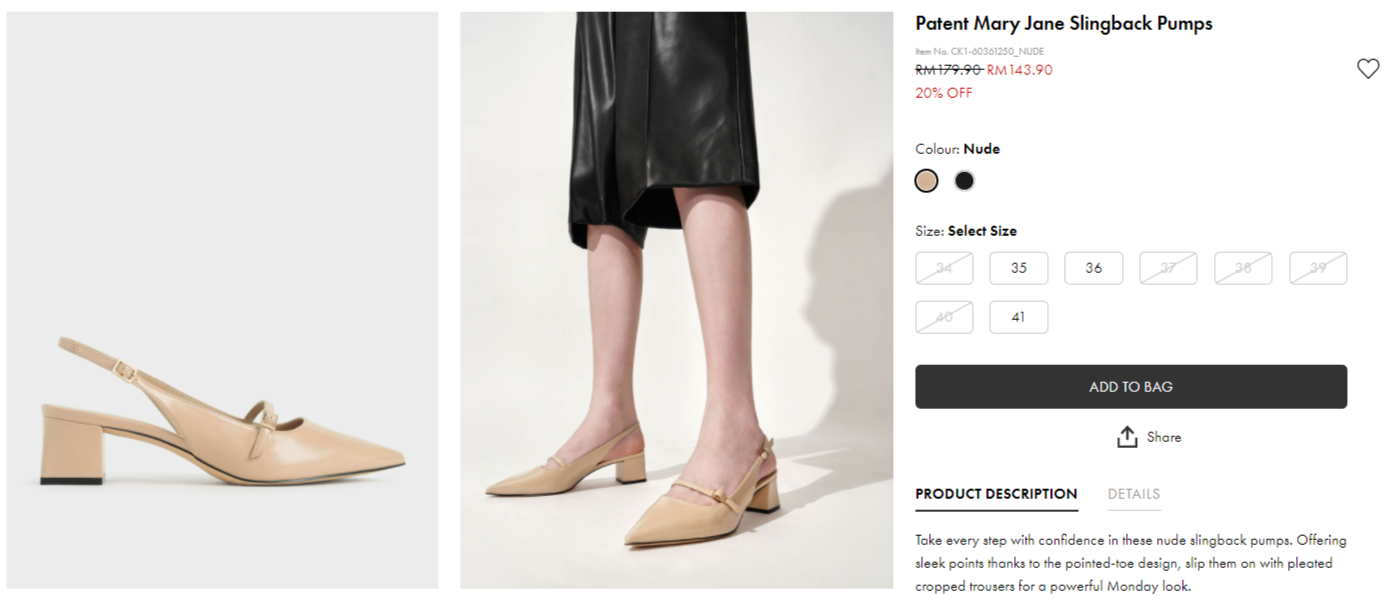Switch to the Details tab

click(1133, 494)
